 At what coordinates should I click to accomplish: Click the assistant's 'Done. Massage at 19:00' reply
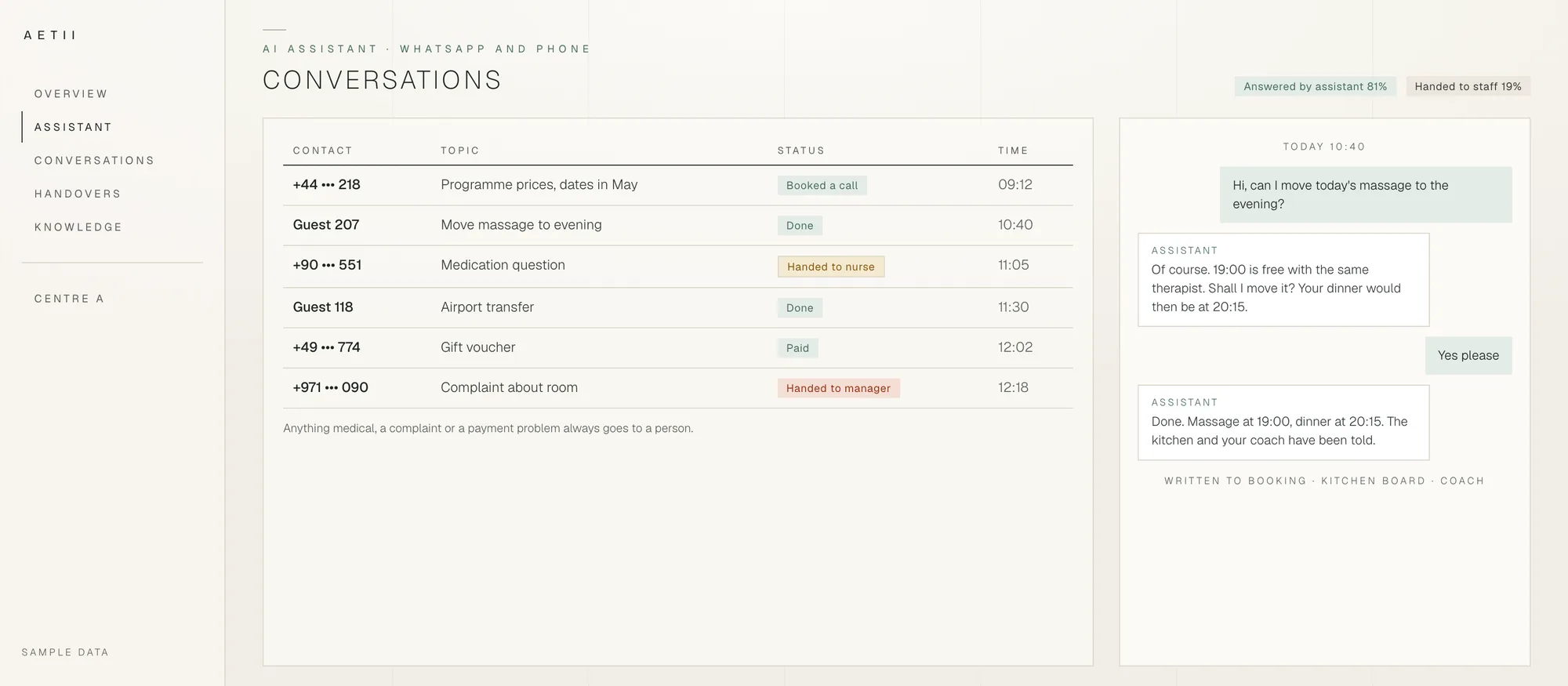(1283, 423)
